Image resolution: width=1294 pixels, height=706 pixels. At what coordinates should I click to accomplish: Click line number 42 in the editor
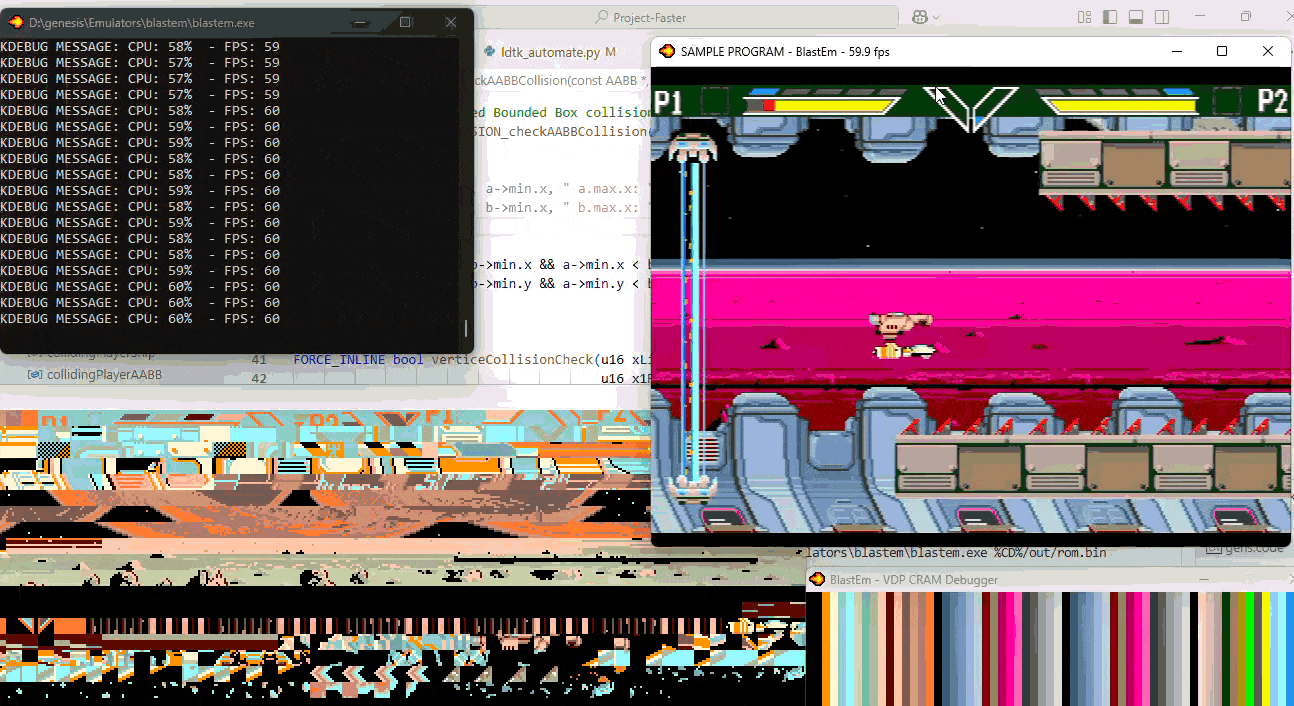point(259,378)
